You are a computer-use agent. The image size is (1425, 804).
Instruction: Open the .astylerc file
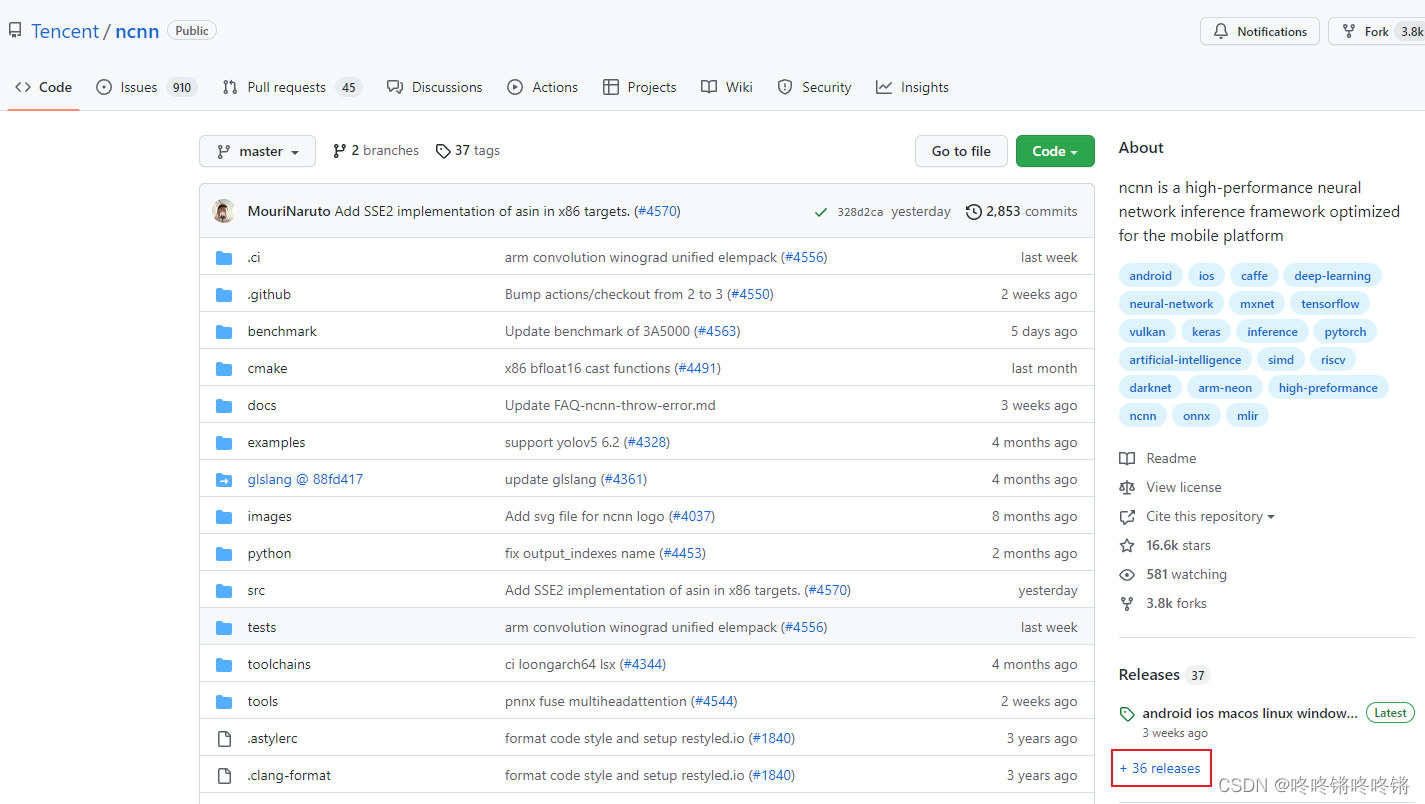pos(272,738)
